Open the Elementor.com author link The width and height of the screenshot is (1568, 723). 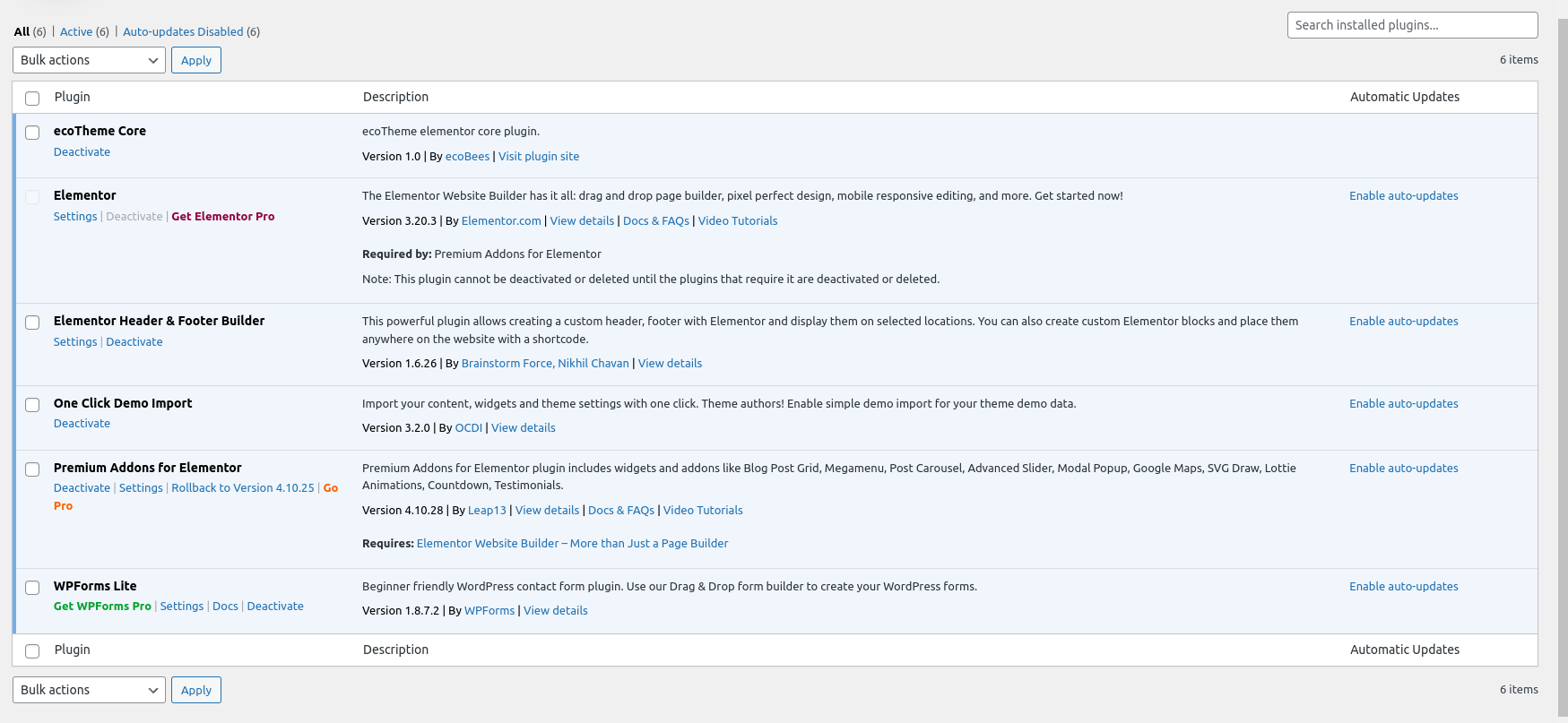pos(501,220)
